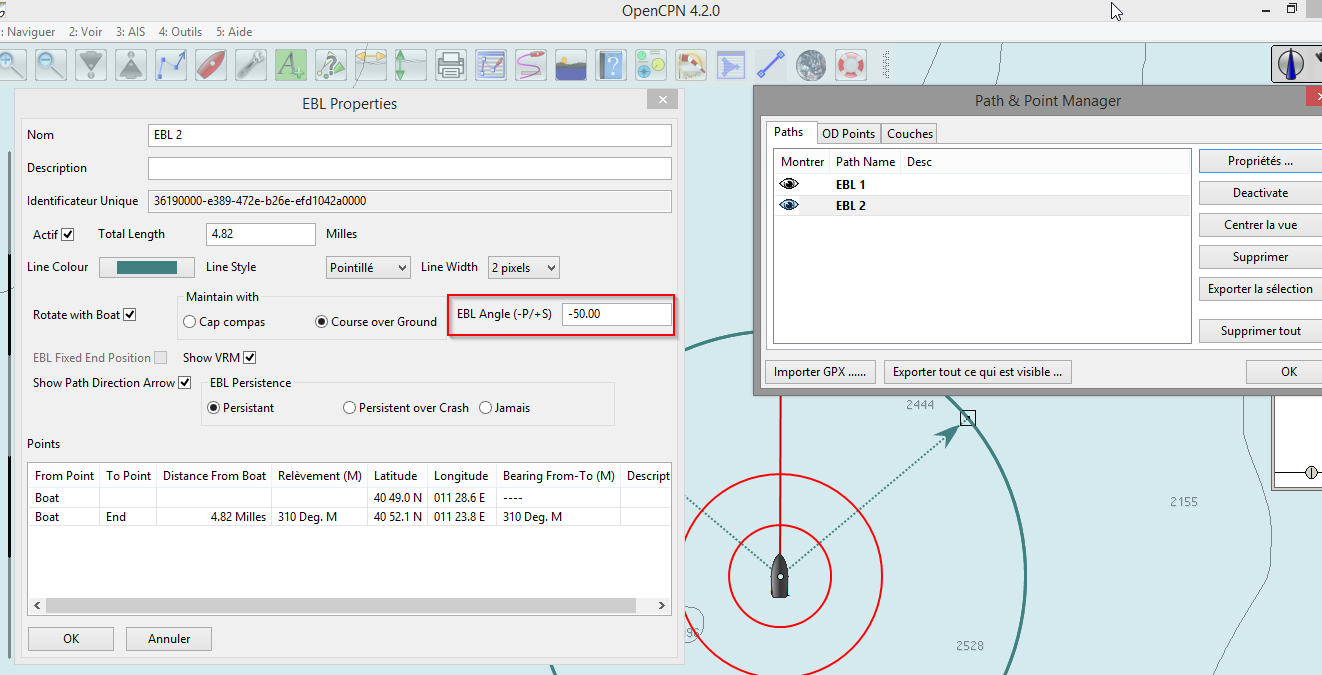Viewport: 1322px width, 675px height.
Task: Click the EBL Angle input field
Action: (x=616, y=314)
